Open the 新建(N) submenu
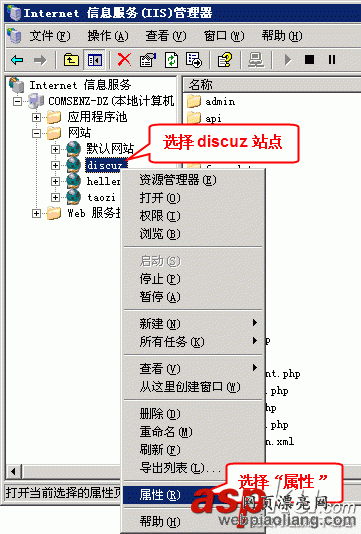361x534 pixels. [193, 323]
